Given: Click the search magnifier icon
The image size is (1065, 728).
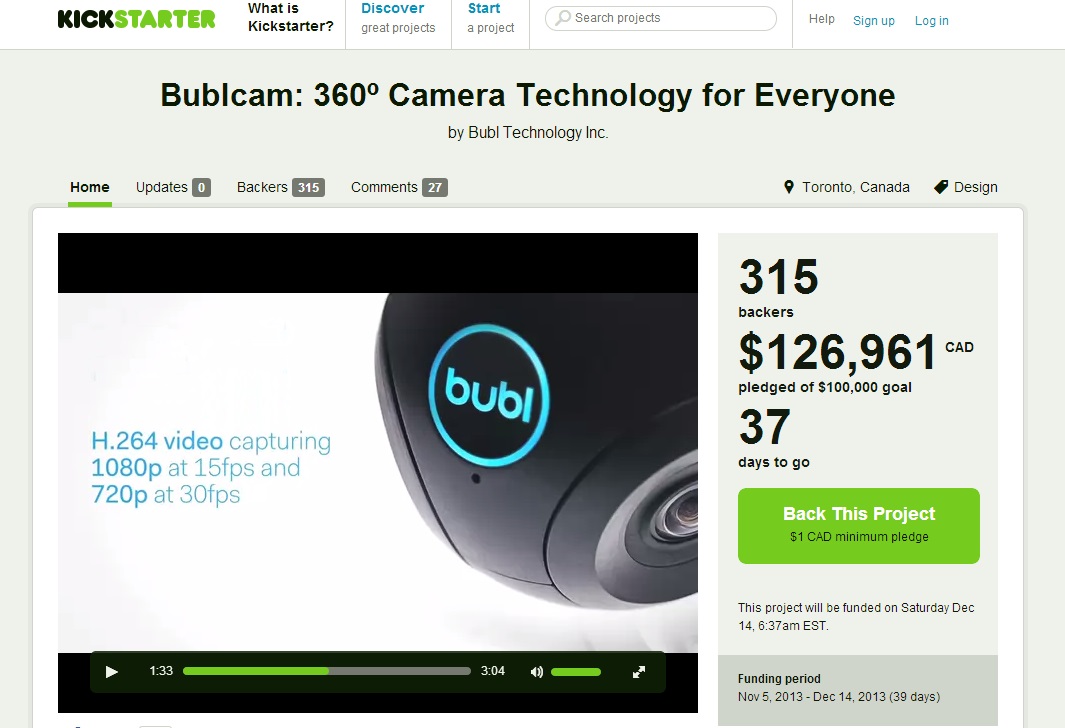Looking at the screenshot, I should [562, 18].
